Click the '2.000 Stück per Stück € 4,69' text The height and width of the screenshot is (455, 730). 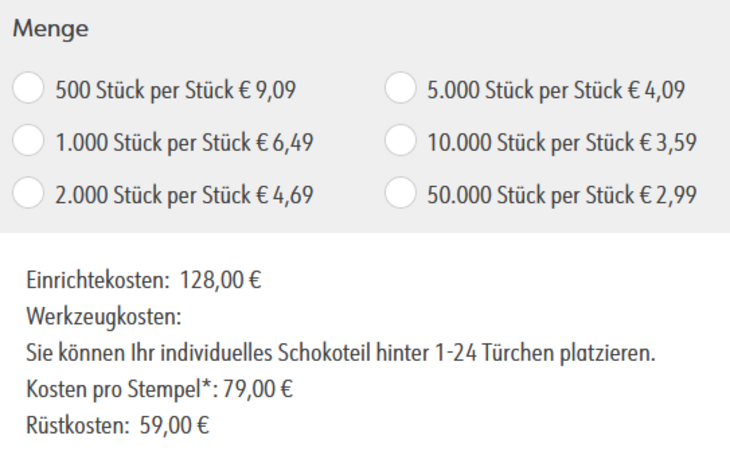[185, 193]
